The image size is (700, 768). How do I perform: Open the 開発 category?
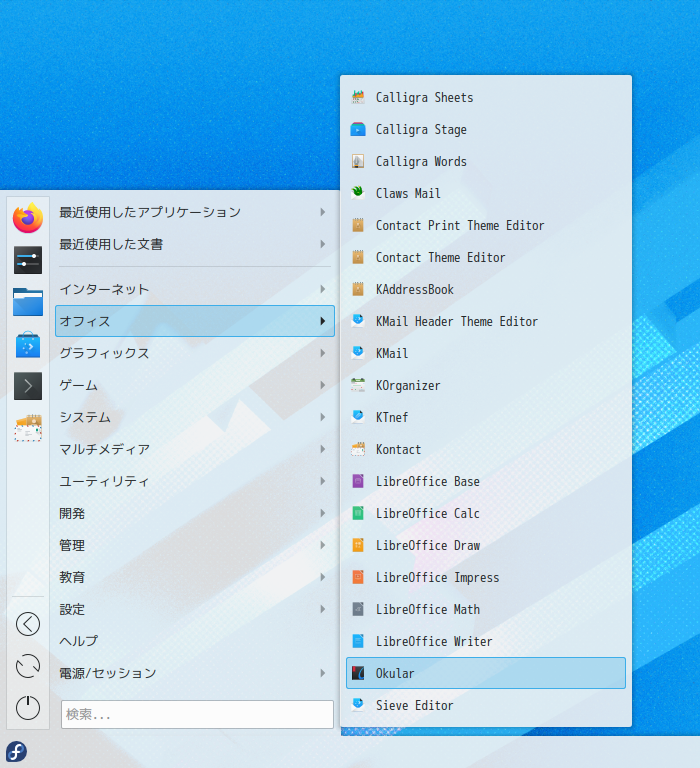[195, 513]
